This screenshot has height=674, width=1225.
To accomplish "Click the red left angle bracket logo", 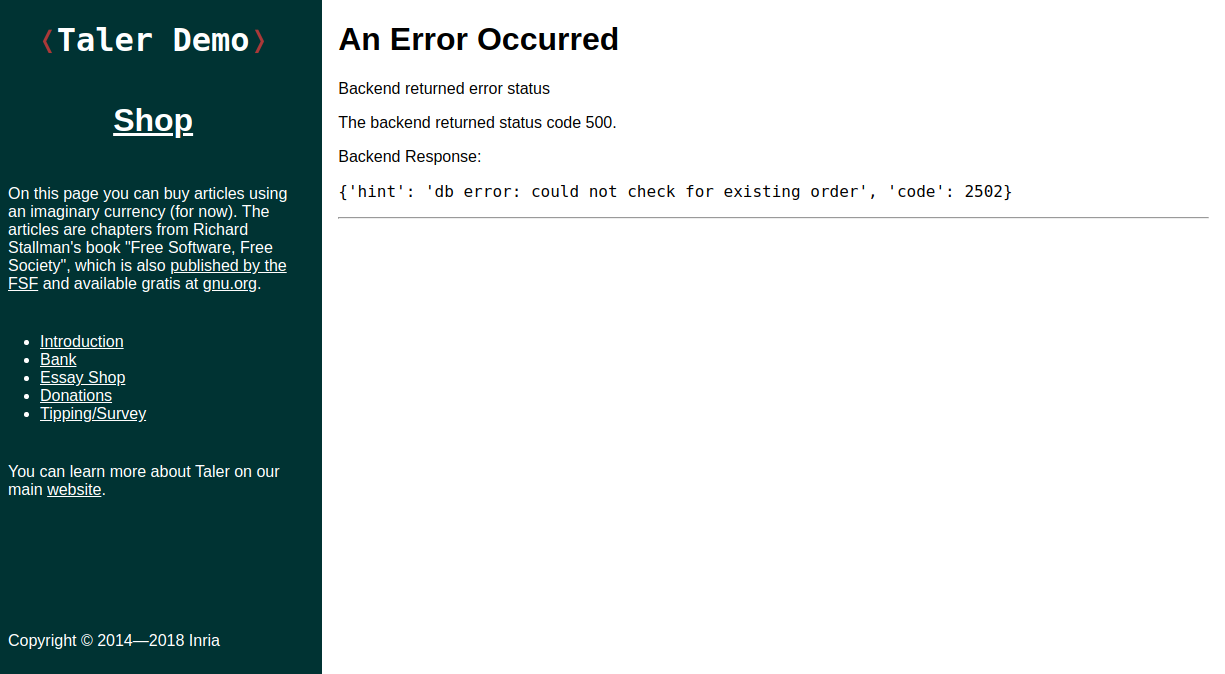I will 47,41.
